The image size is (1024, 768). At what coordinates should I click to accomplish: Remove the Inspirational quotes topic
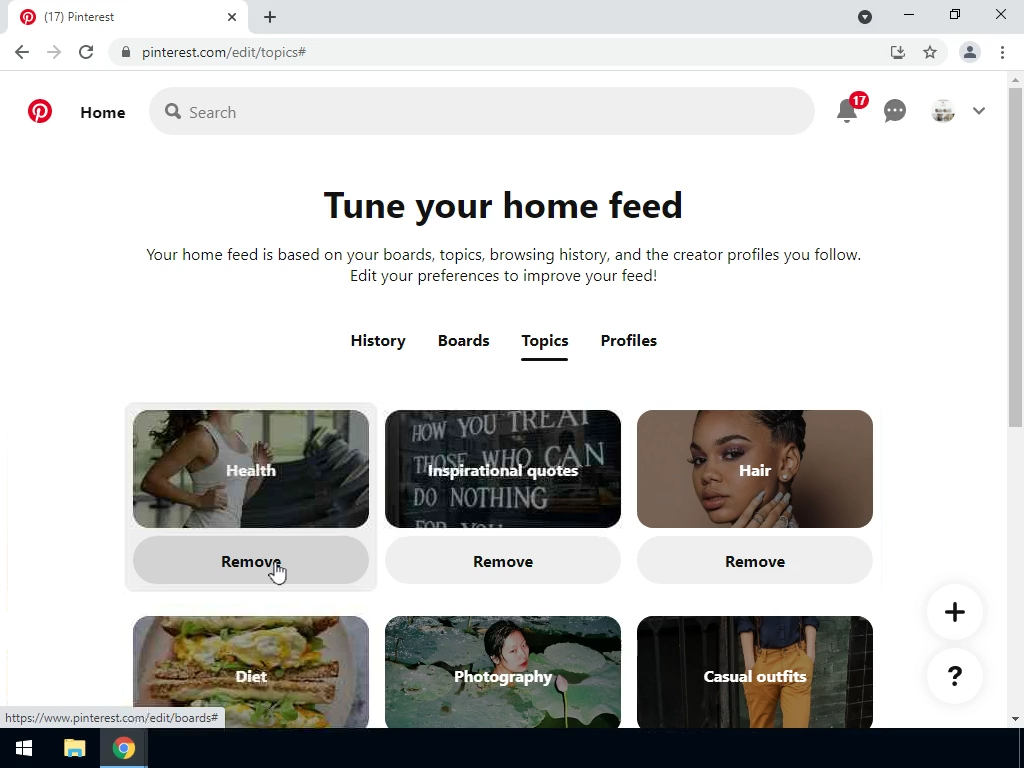[x=503, y=561]
